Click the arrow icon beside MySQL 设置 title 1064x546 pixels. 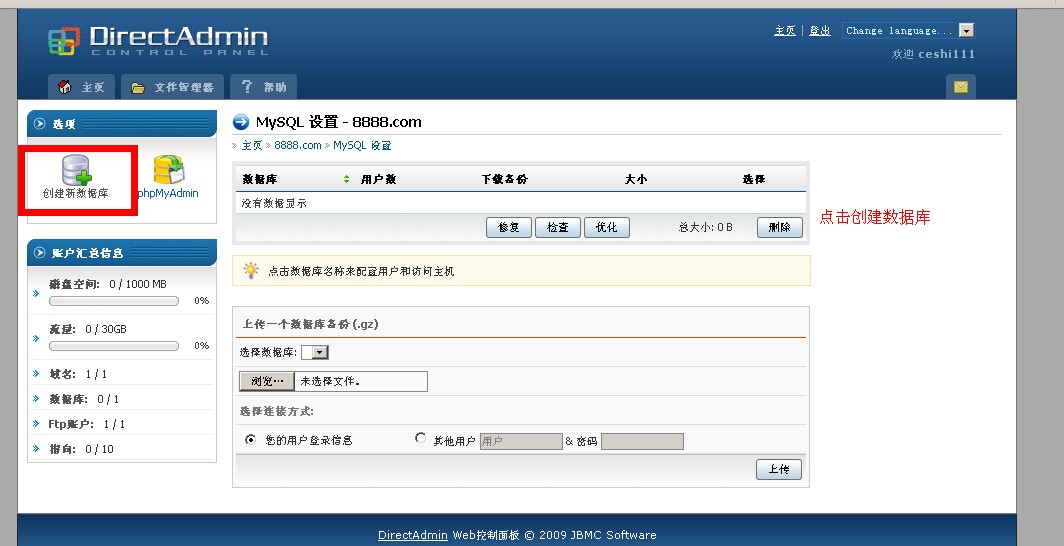click(241, 122)
